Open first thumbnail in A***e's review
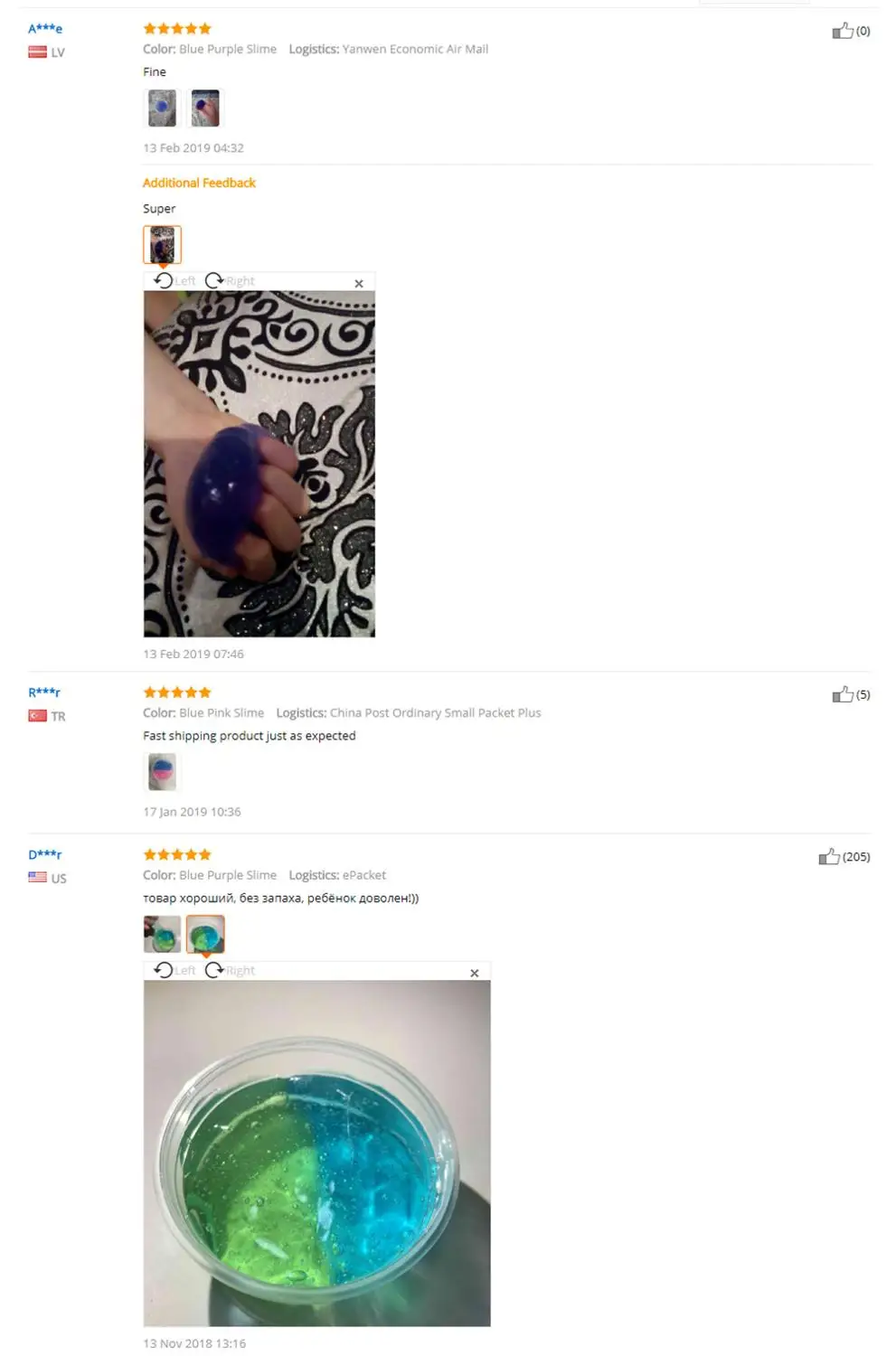Screen dimensions: 896x1356 [162, 108]
